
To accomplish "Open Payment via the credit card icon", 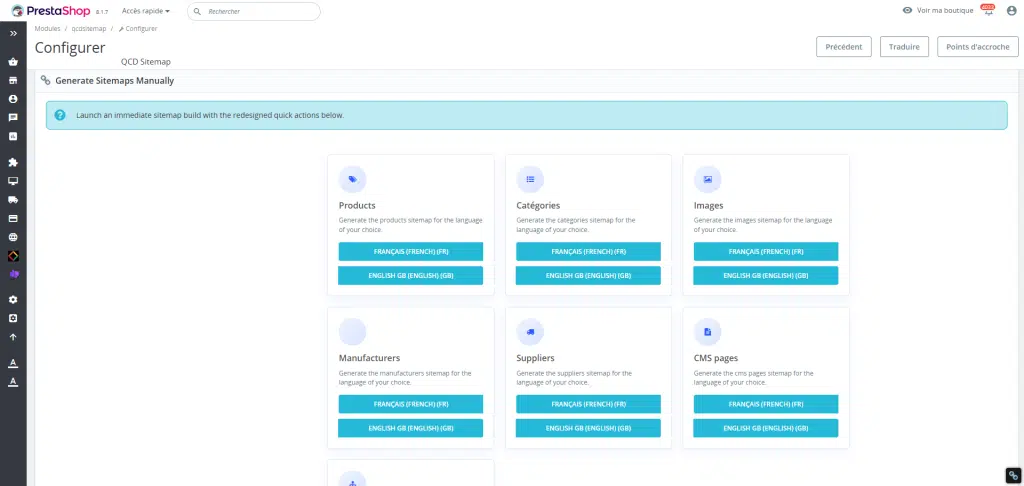I will pyautogui.click(x=13, y=218).
